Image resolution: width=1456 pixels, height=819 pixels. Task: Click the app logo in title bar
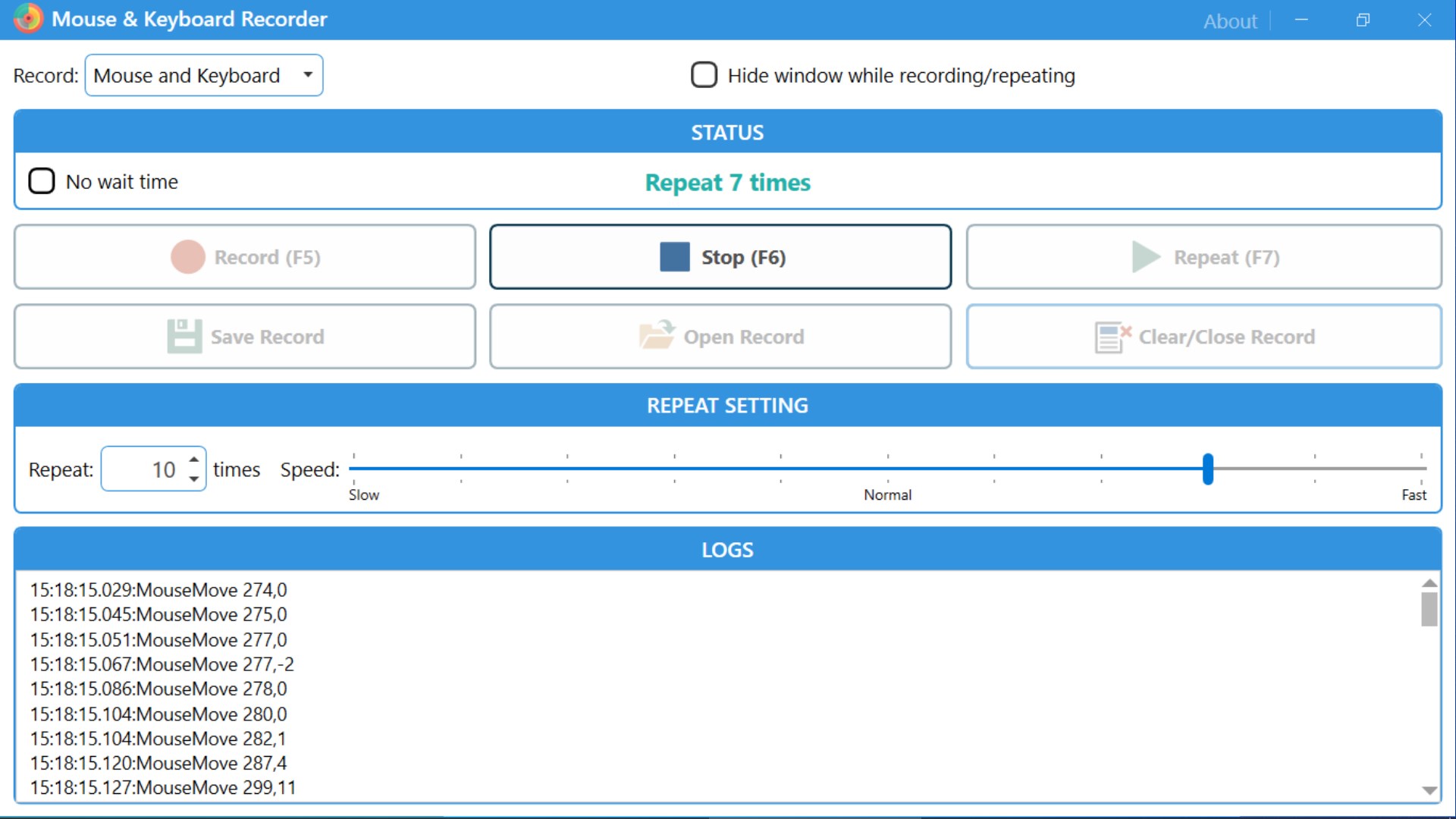28,18
